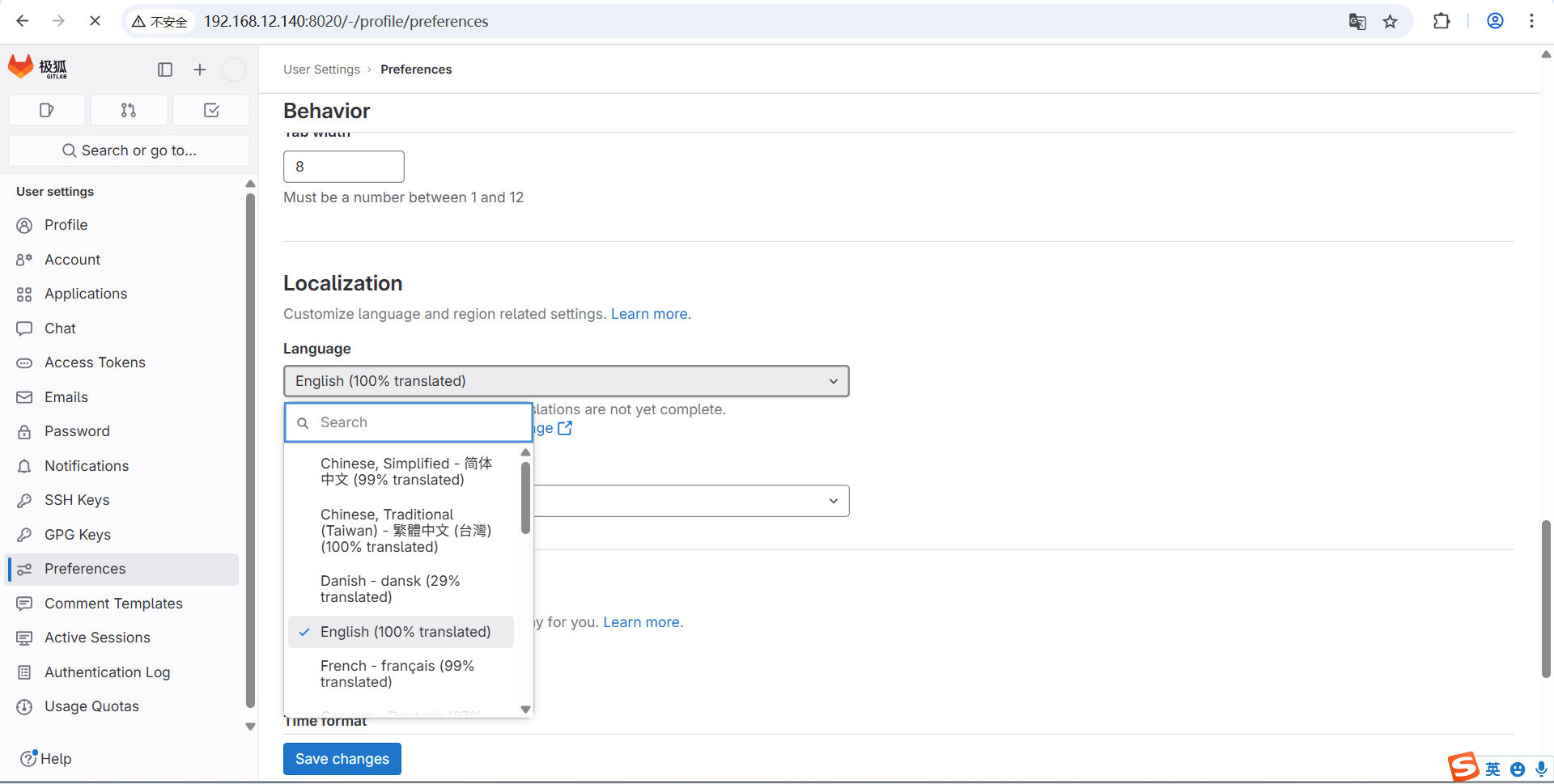Focus the language Search field
Screen dimensions: 1554x784
coord(417,422)
